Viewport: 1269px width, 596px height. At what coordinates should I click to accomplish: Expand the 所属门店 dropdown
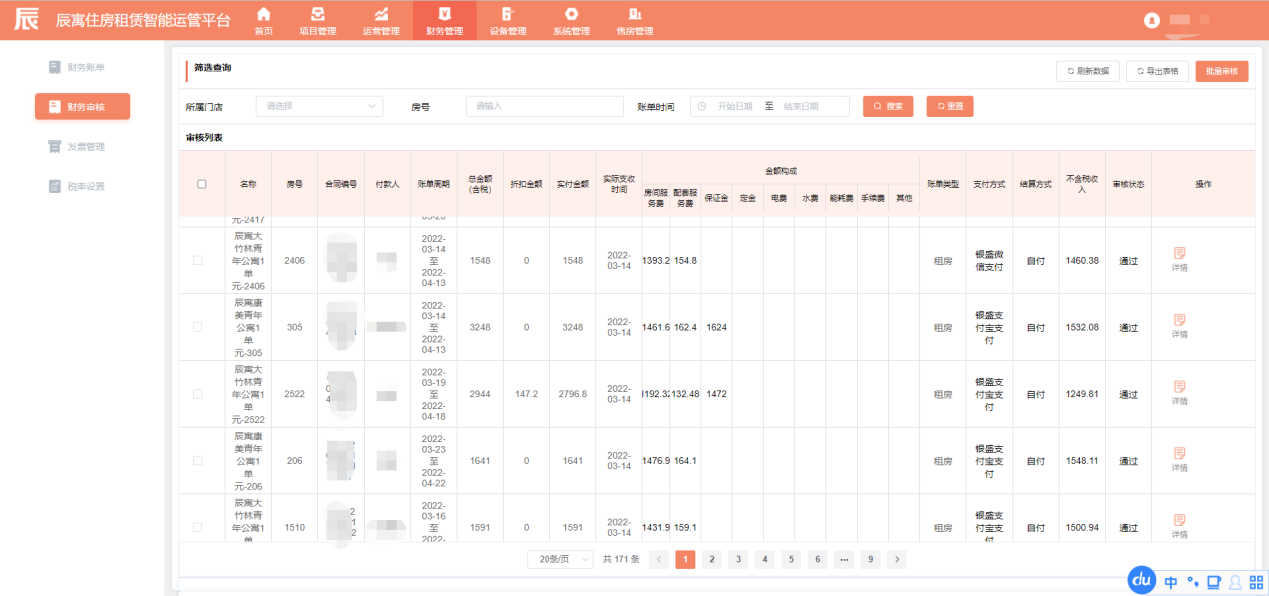coord(319,106)
